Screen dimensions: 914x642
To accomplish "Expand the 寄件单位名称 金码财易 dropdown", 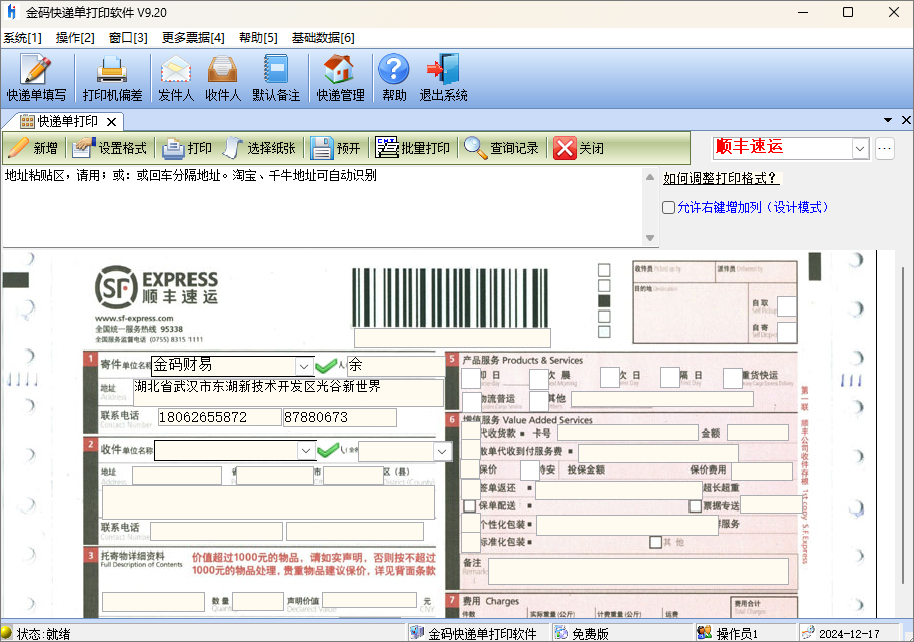I will click(304, 366).
